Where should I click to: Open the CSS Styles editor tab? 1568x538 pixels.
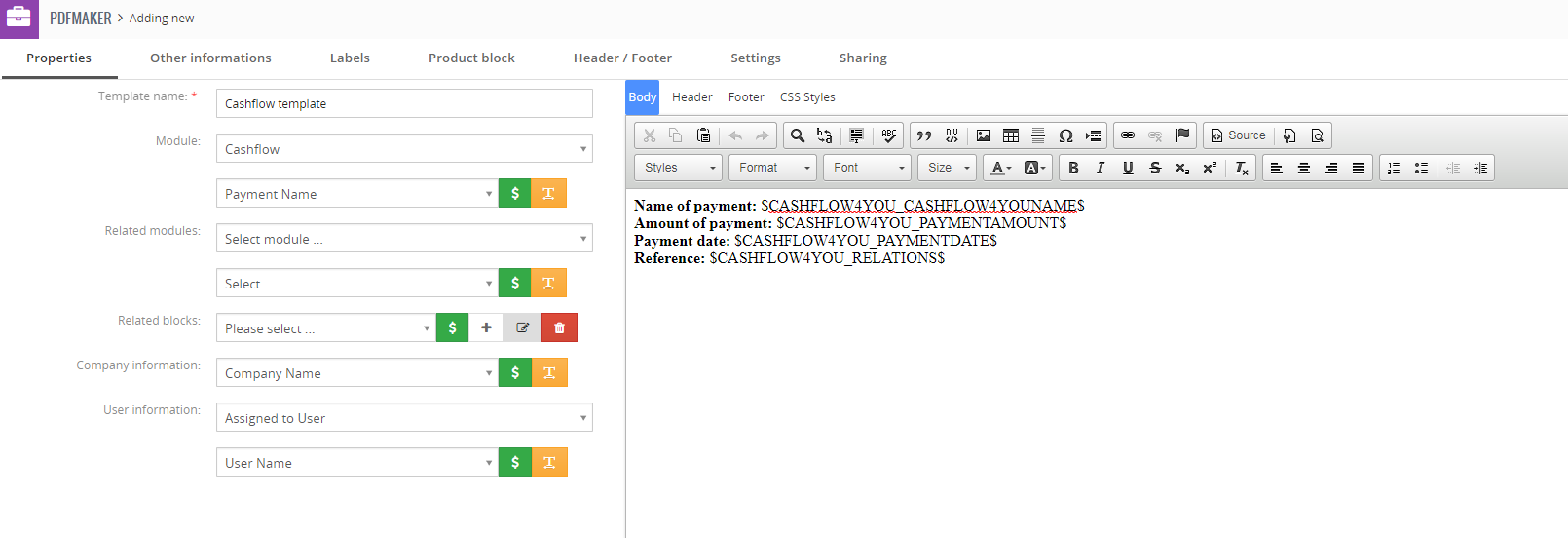pyautogui.click(x=807, y=96)
